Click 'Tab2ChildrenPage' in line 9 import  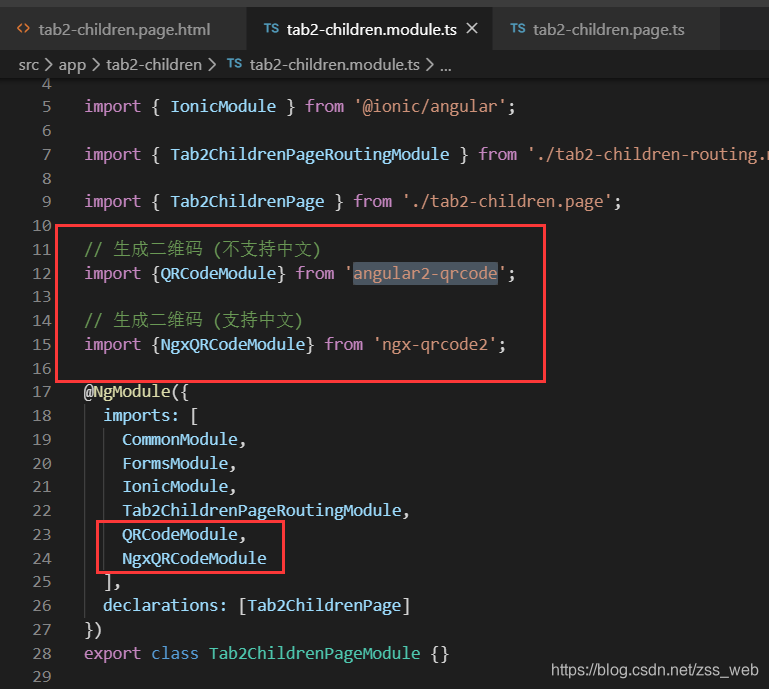click(247, 202)
